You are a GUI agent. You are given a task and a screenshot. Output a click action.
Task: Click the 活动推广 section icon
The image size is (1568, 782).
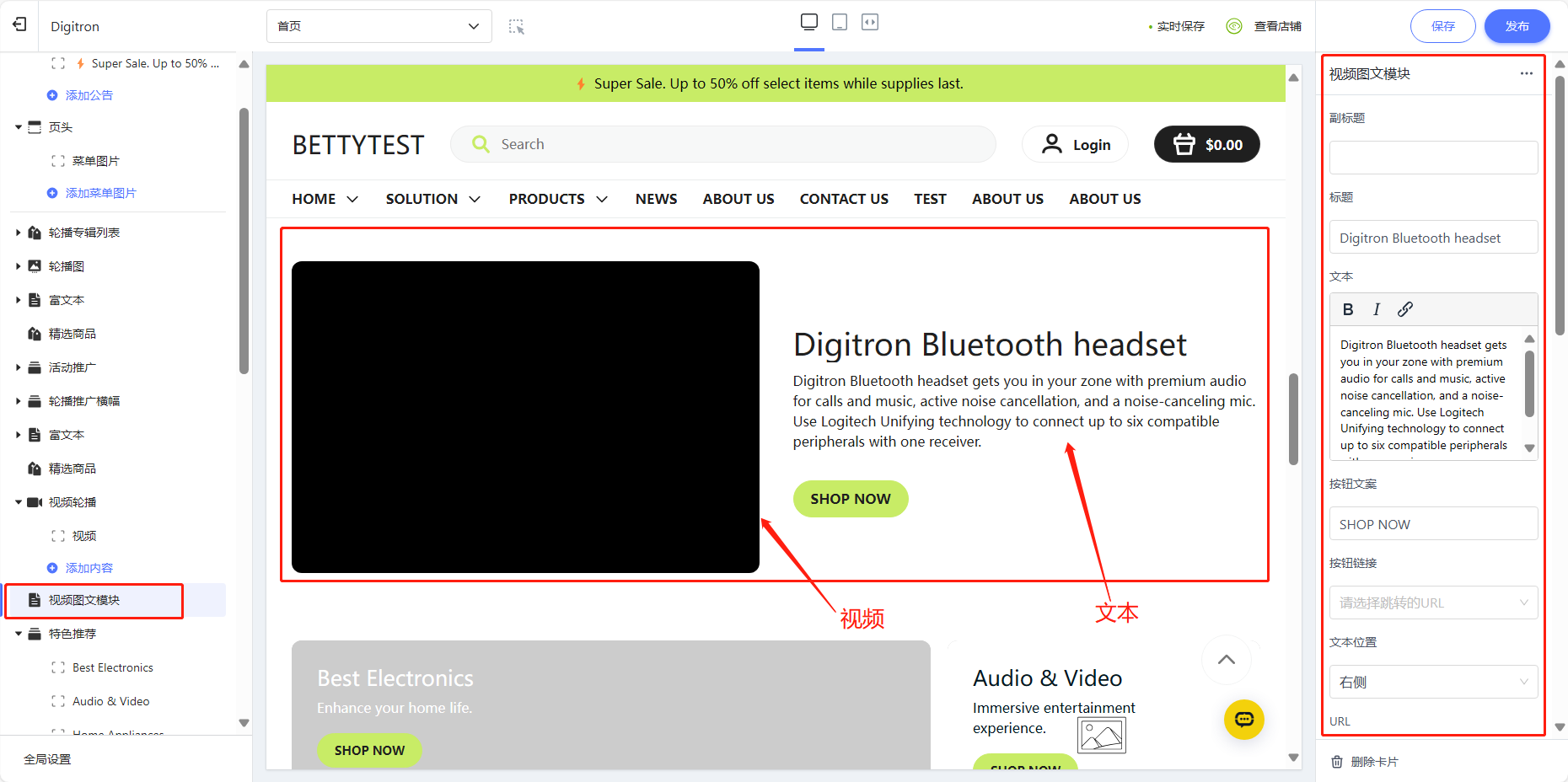(x=35, y=367)
